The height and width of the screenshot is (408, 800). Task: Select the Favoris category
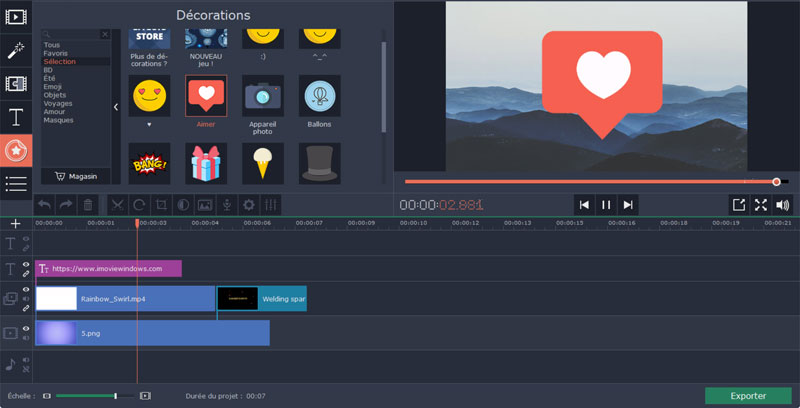pos(55,53)
